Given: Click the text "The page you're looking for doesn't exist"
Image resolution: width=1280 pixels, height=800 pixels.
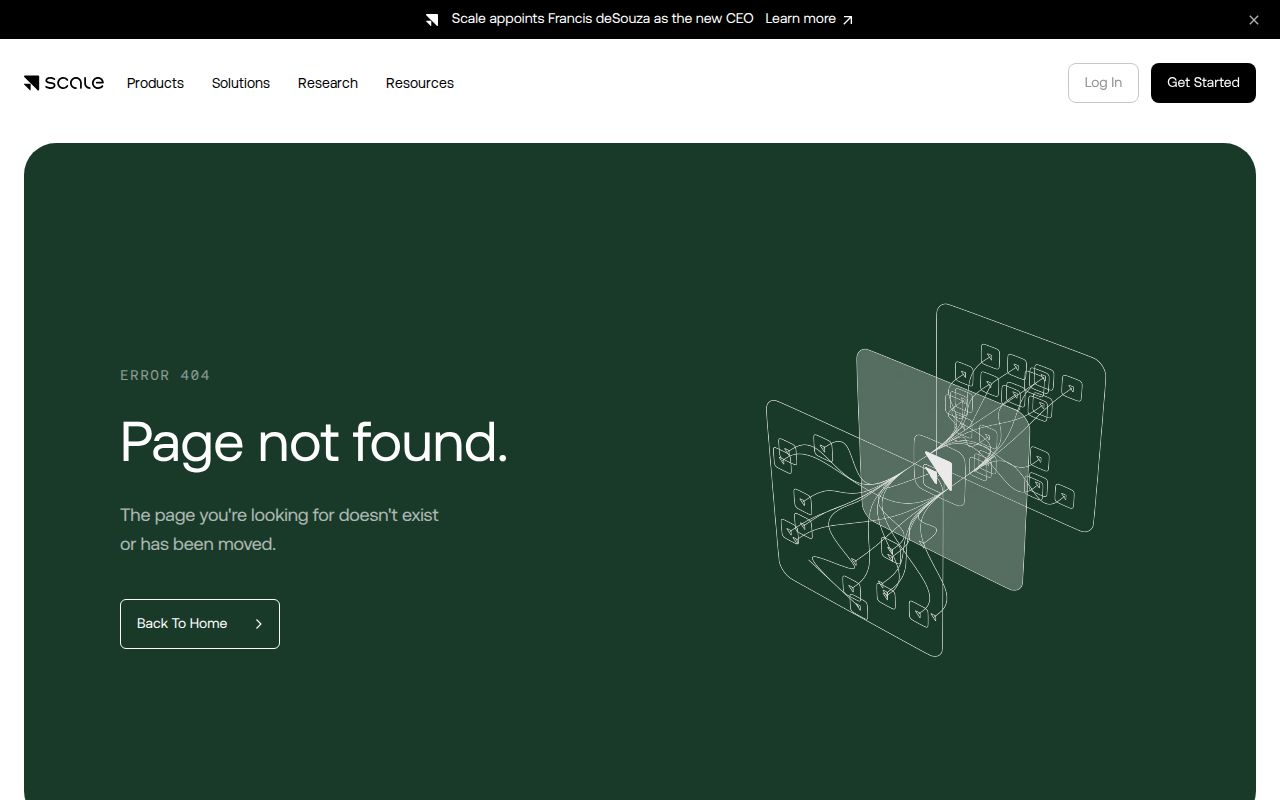Looking at the screenshot, I should [280, 515].
